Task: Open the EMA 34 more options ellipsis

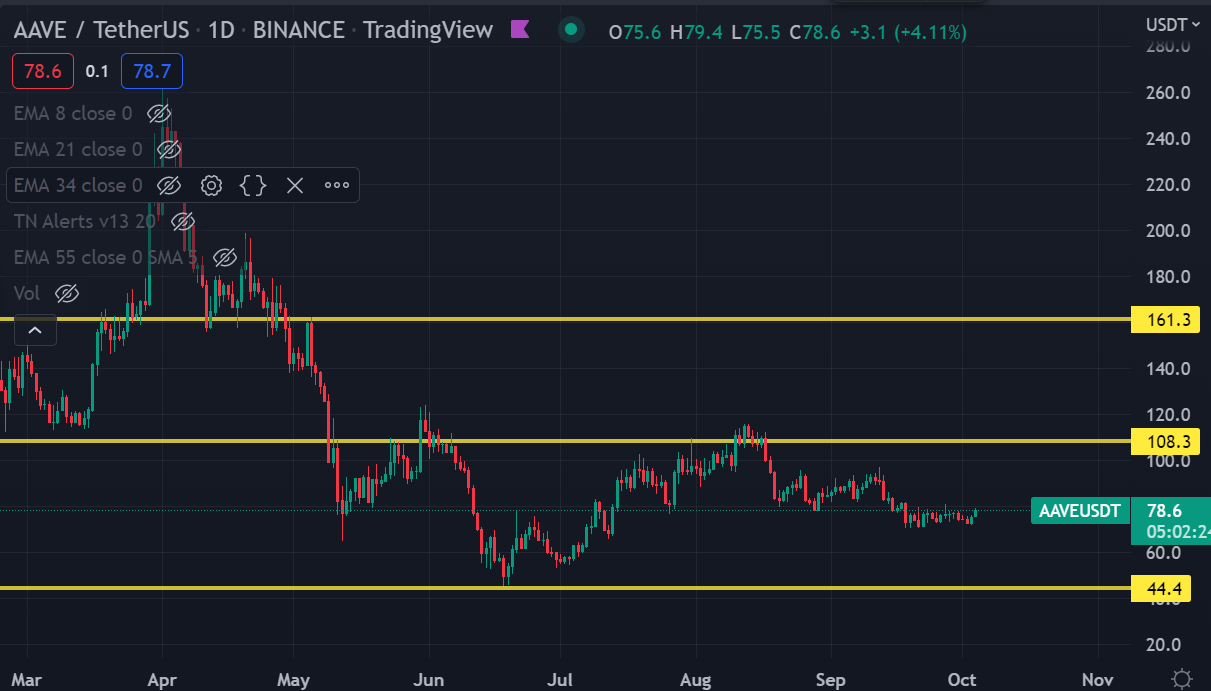Action: pos(336,185)
